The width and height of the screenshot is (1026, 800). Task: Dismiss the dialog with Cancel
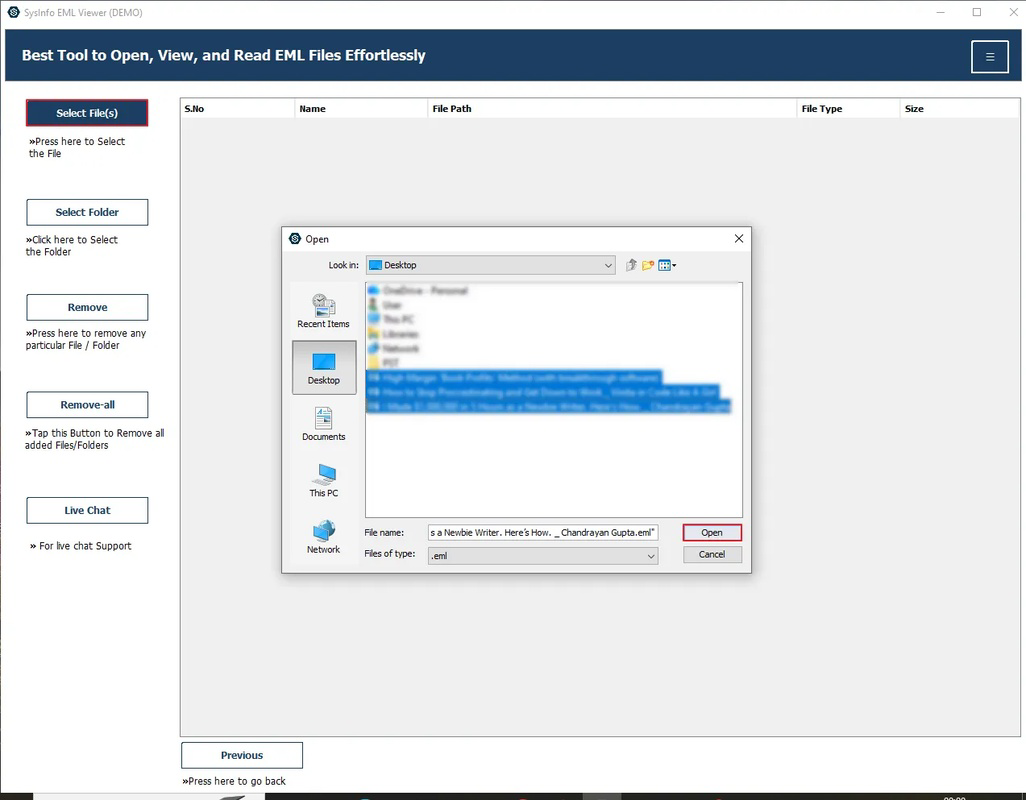[x=711, y=554]
